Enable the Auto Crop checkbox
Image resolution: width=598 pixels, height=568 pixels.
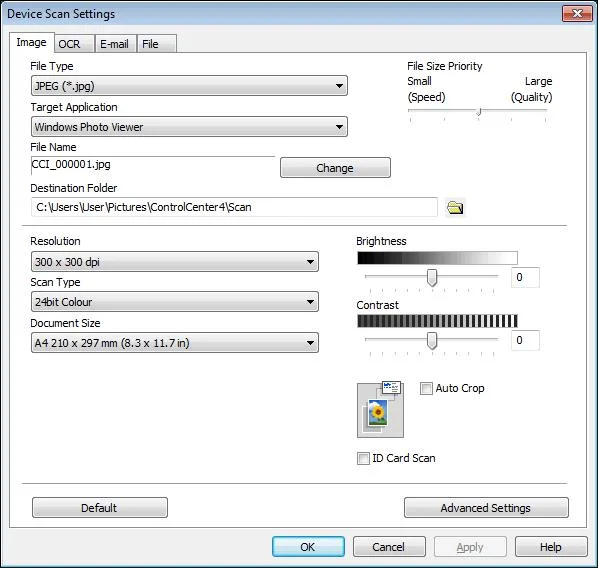[426, 388]
